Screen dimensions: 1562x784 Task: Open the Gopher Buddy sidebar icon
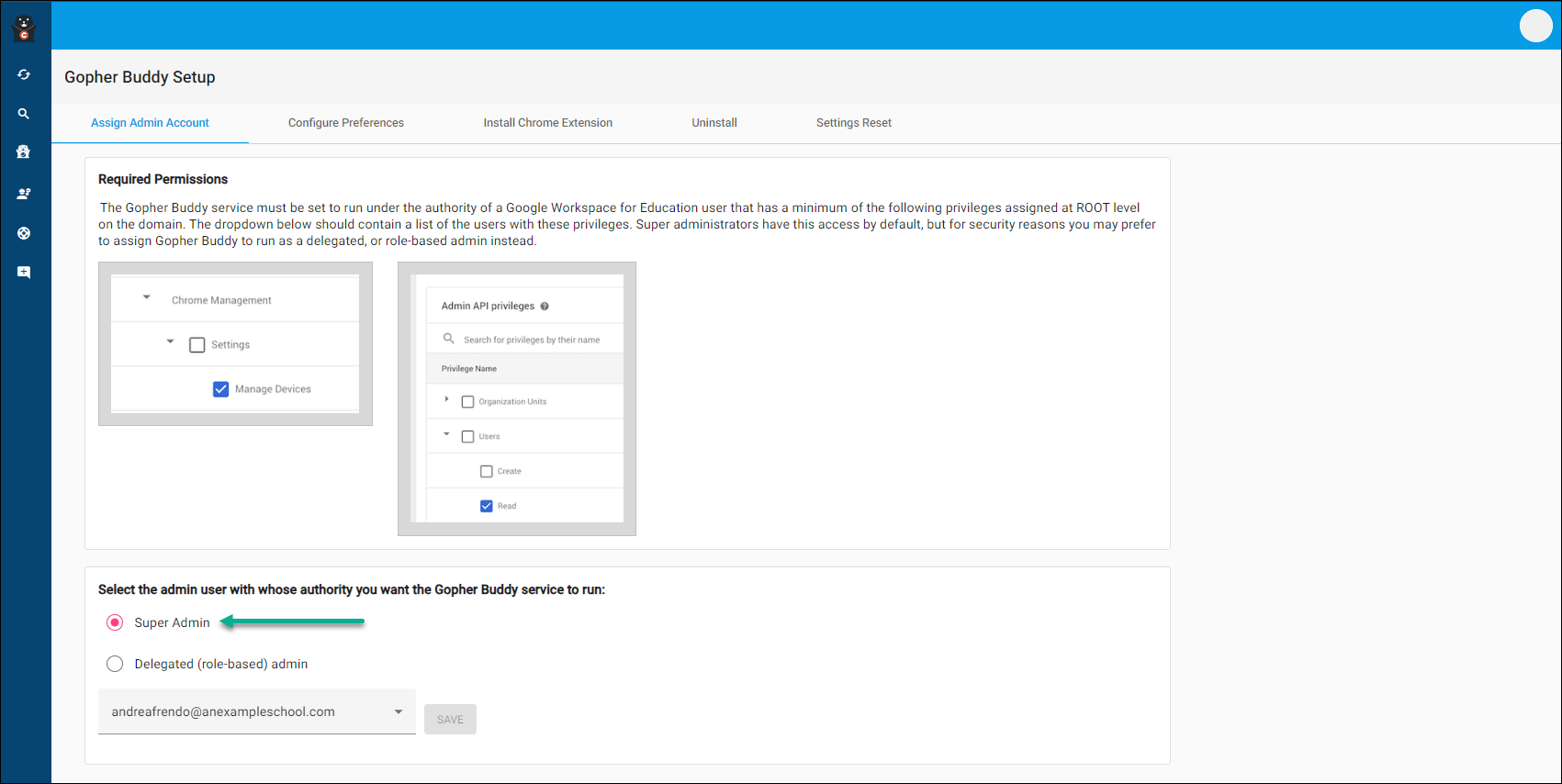click(x=24, y=152)
